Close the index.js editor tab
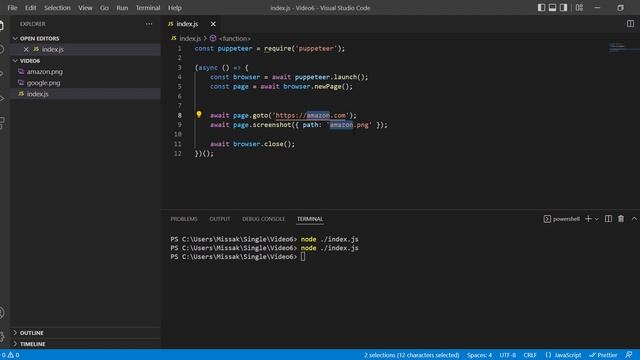 pos(213,24)
